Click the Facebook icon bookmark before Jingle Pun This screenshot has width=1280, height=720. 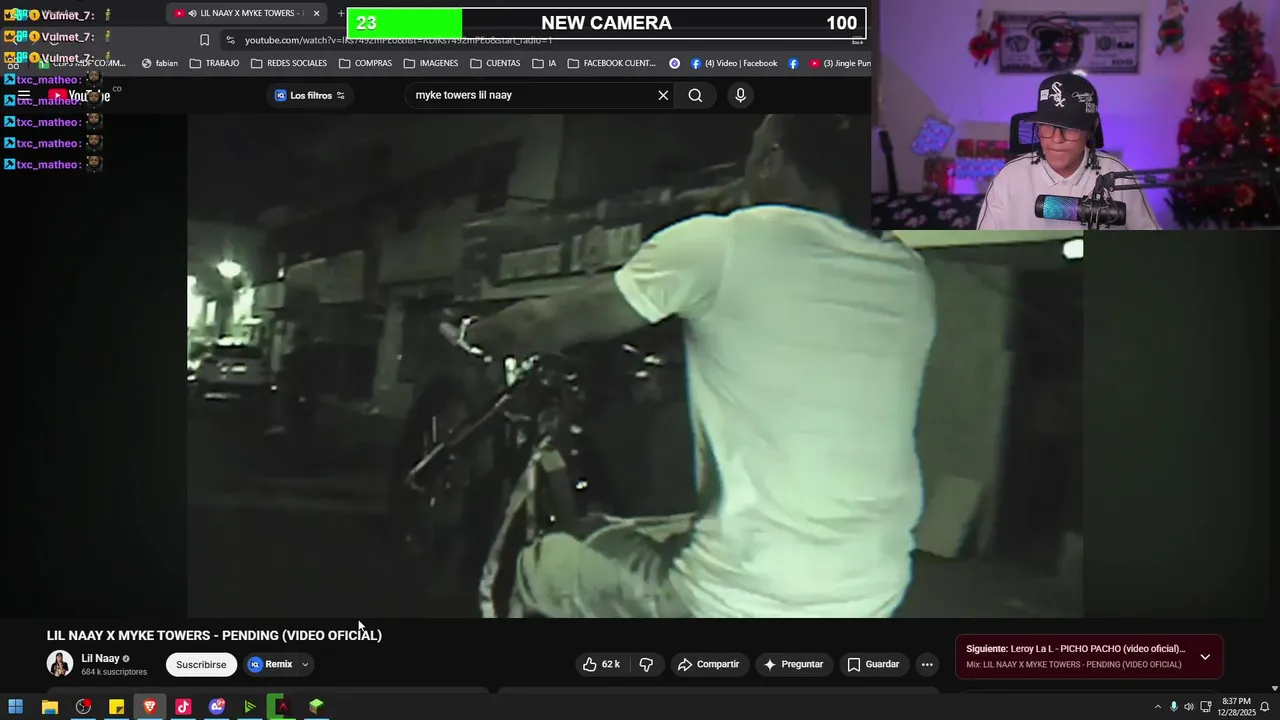click(x=793, y=63)
